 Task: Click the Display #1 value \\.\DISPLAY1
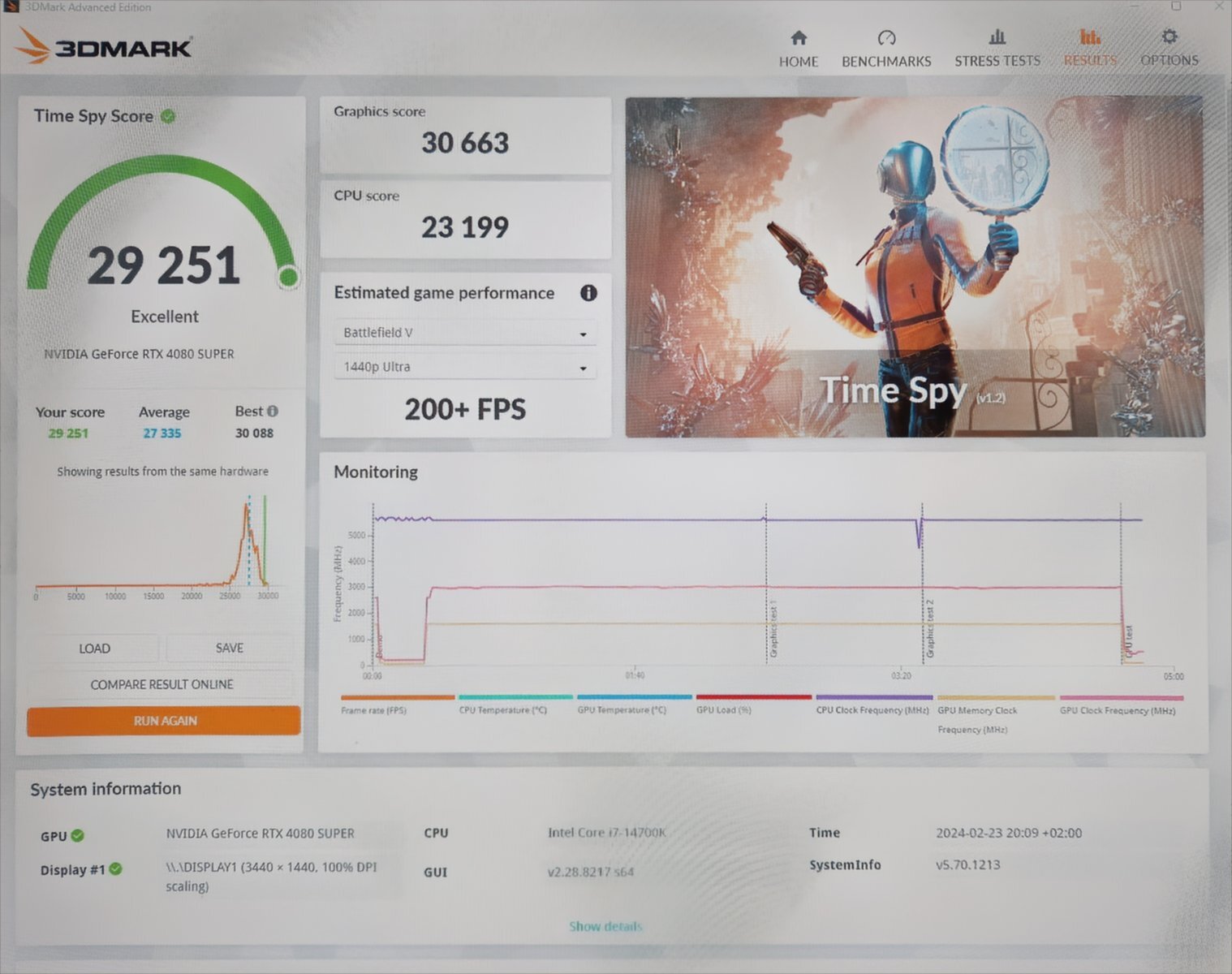[x=271, y=877]
